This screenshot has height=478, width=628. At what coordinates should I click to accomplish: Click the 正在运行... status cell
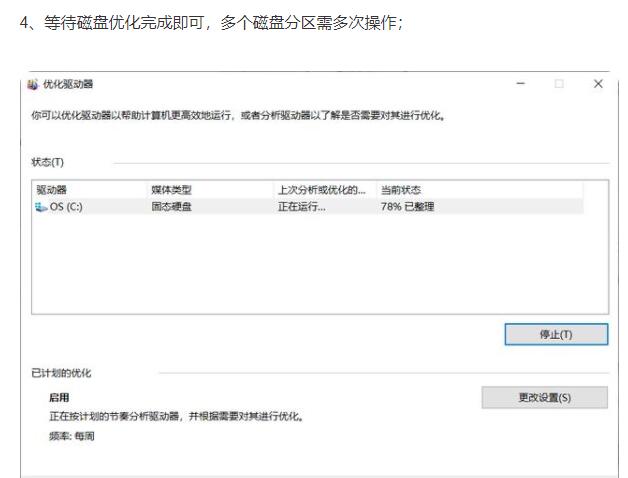(301, 207)
